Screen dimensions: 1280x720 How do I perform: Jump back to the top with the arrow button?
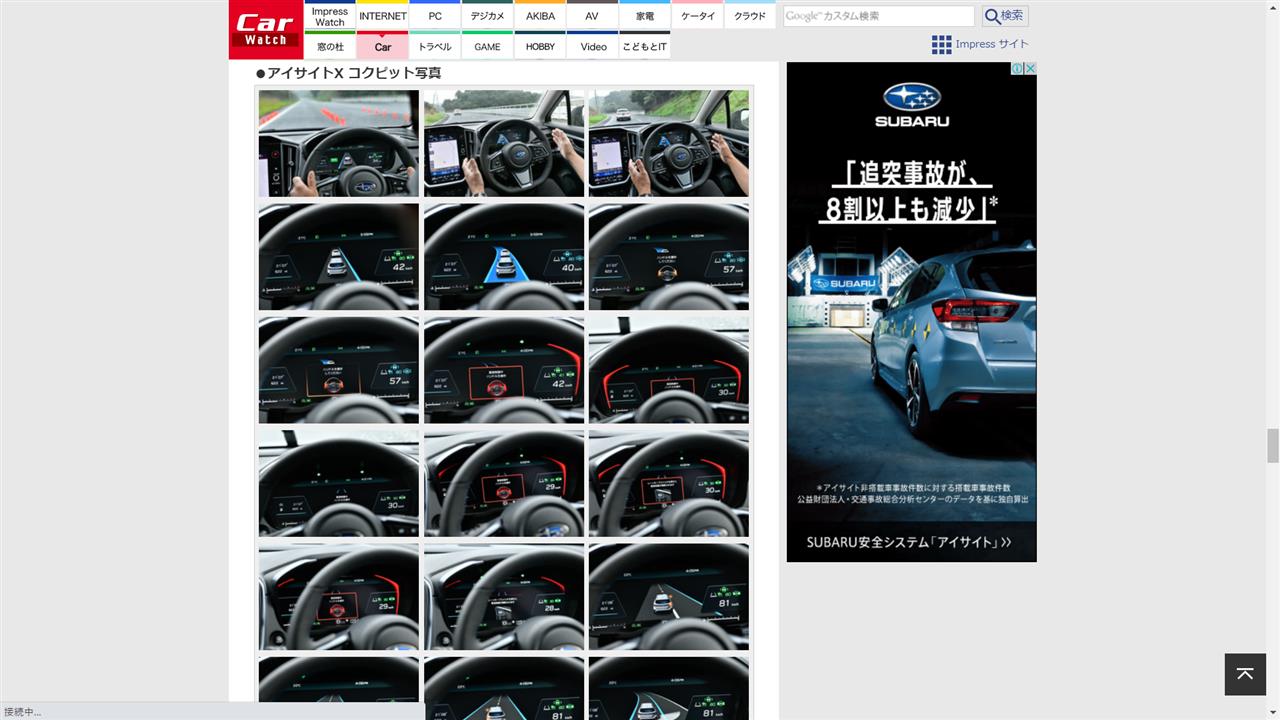pos(1245,675)
